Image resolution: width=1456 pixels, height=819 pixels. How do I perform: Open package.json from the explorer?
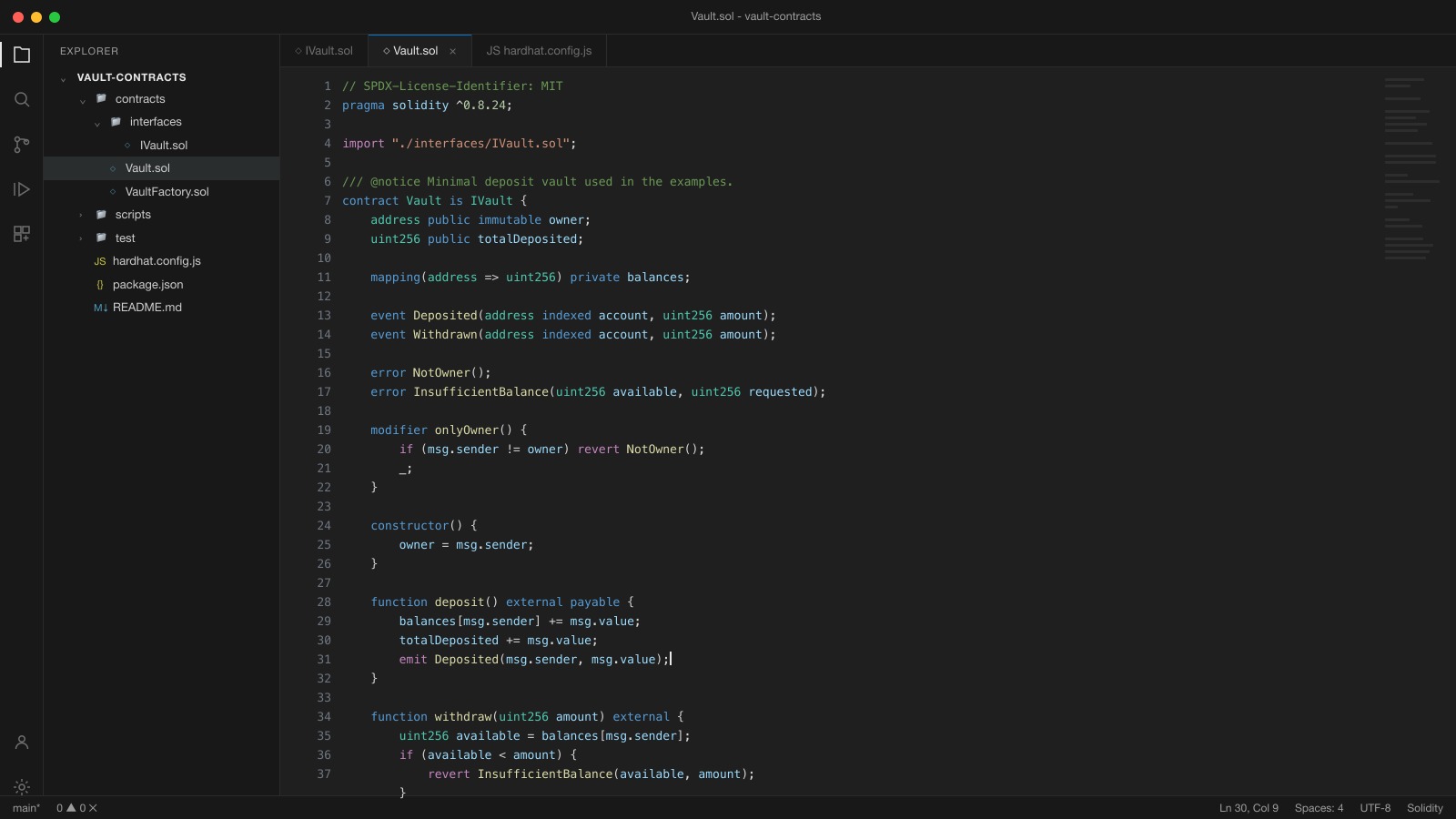pos(162,284)
